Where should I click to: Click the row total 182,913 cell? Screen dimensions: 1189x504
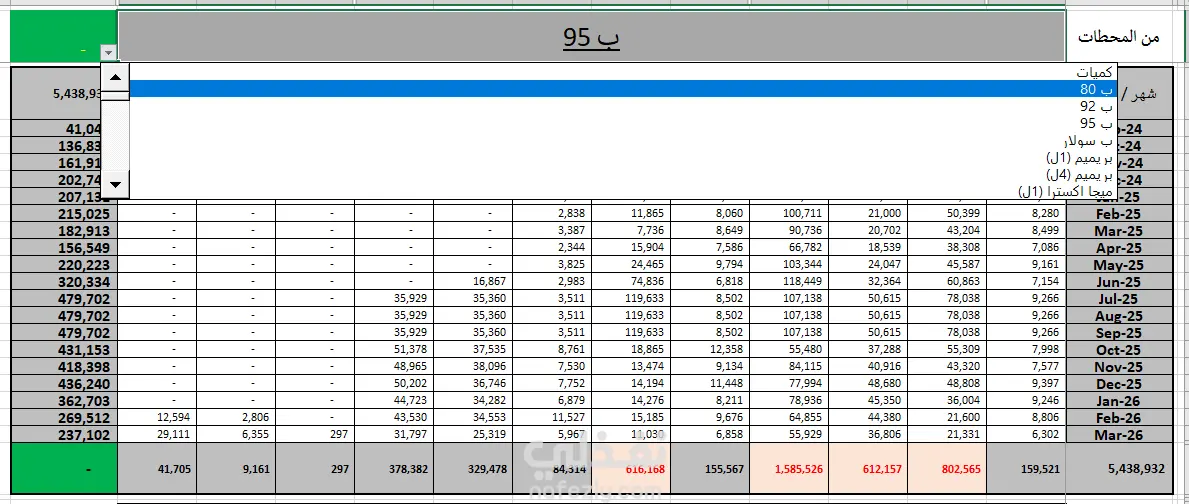coord(64,230)
